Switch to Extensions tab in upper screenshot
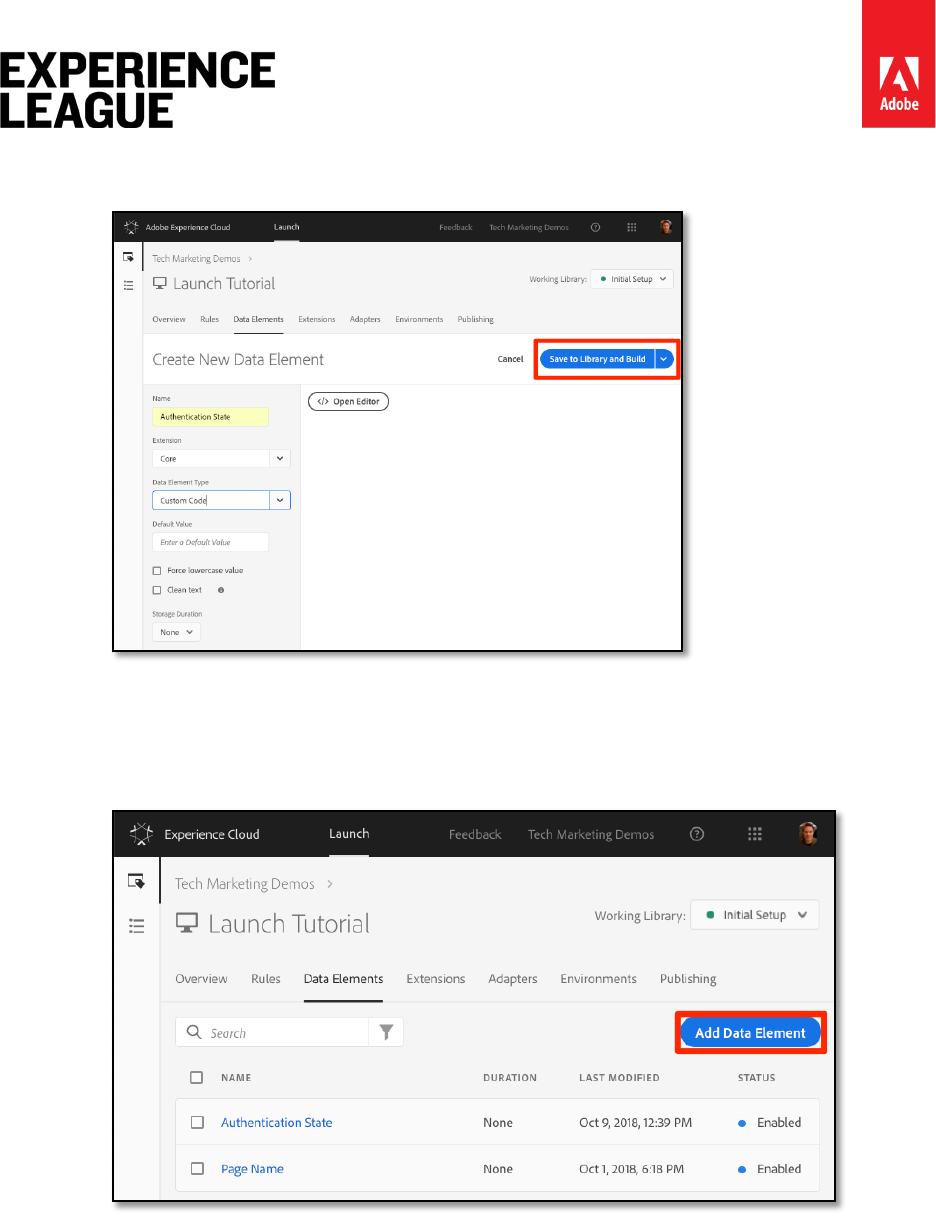936x1216 pixels. pos(317,319)
